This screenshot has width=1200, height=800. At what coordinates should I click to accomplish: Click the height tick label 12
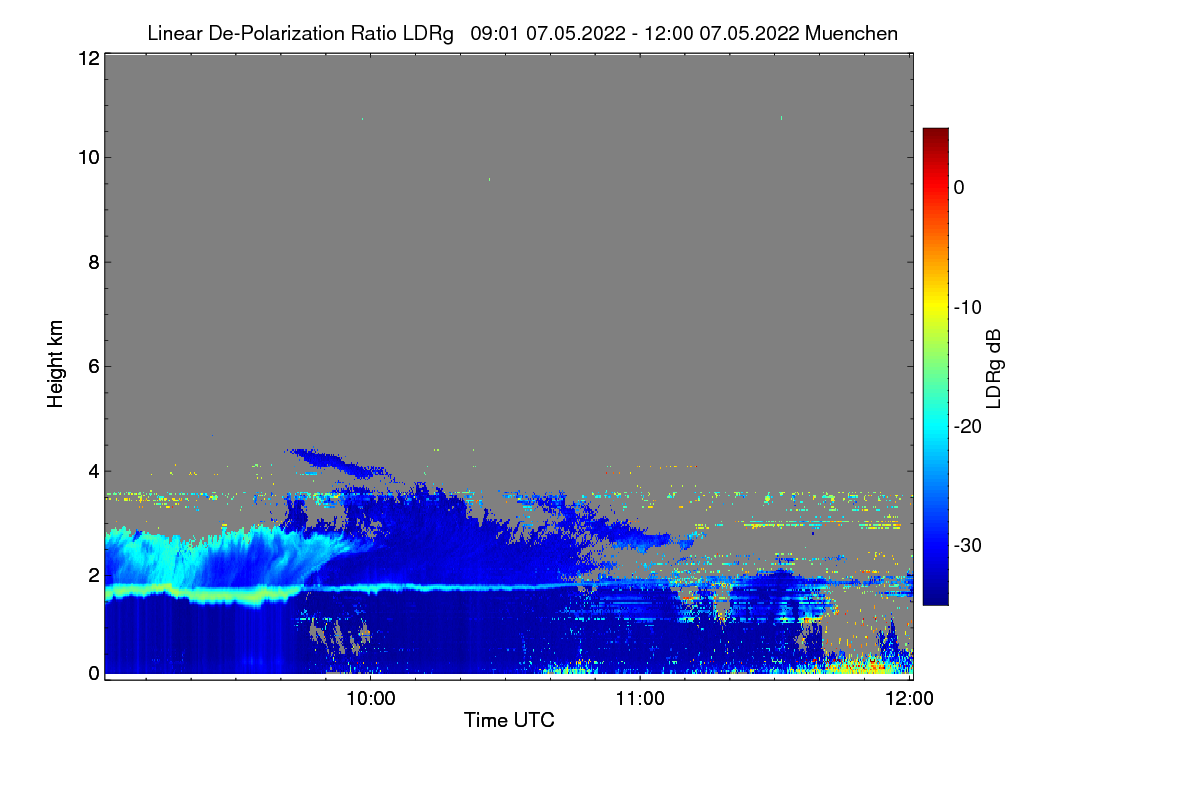pyautogui.click(x=88, y=58)
